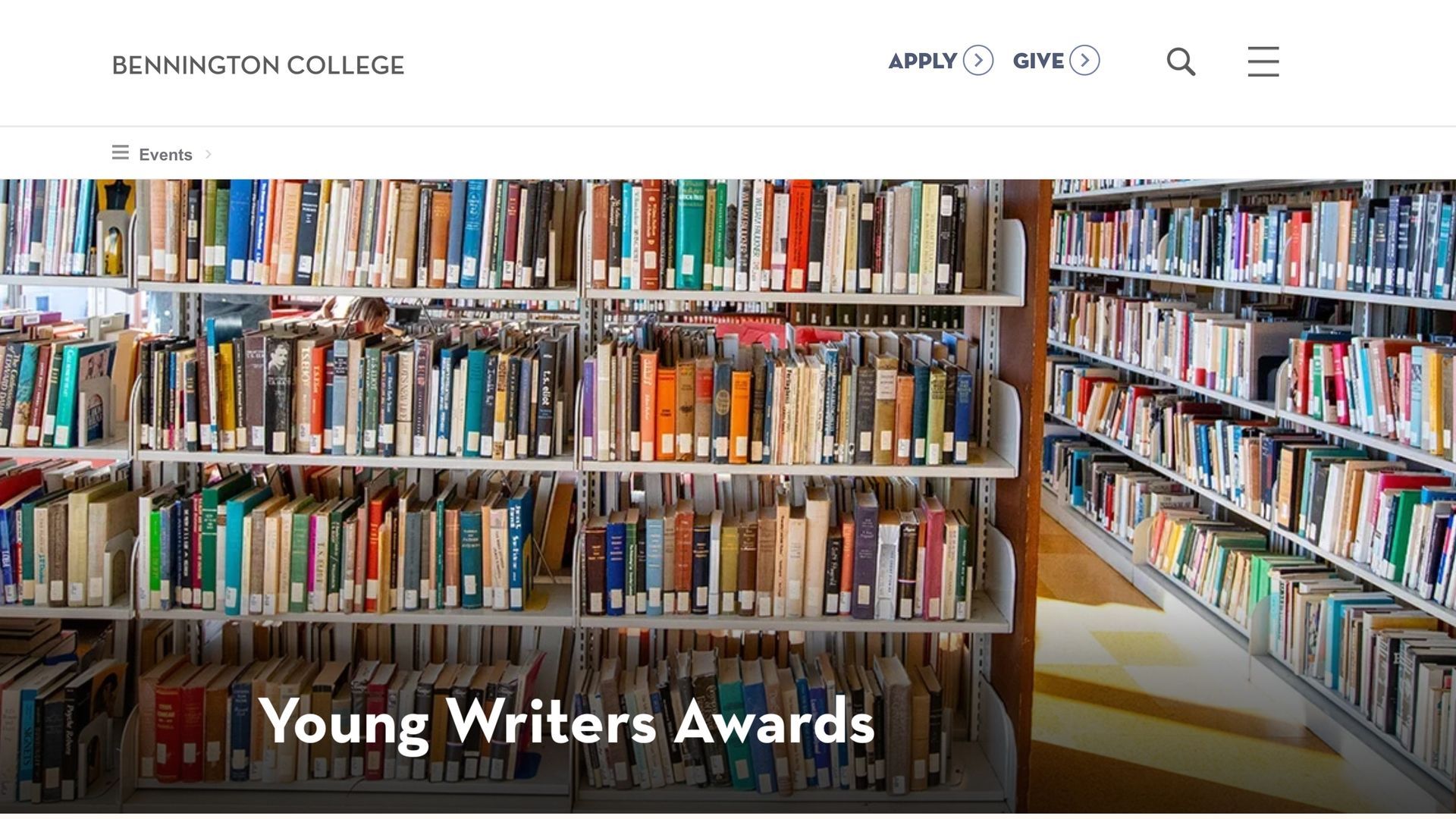This screenshot has height=819, width=1456.
Task: Click the word Young in the title
Action: pos(344,723)
